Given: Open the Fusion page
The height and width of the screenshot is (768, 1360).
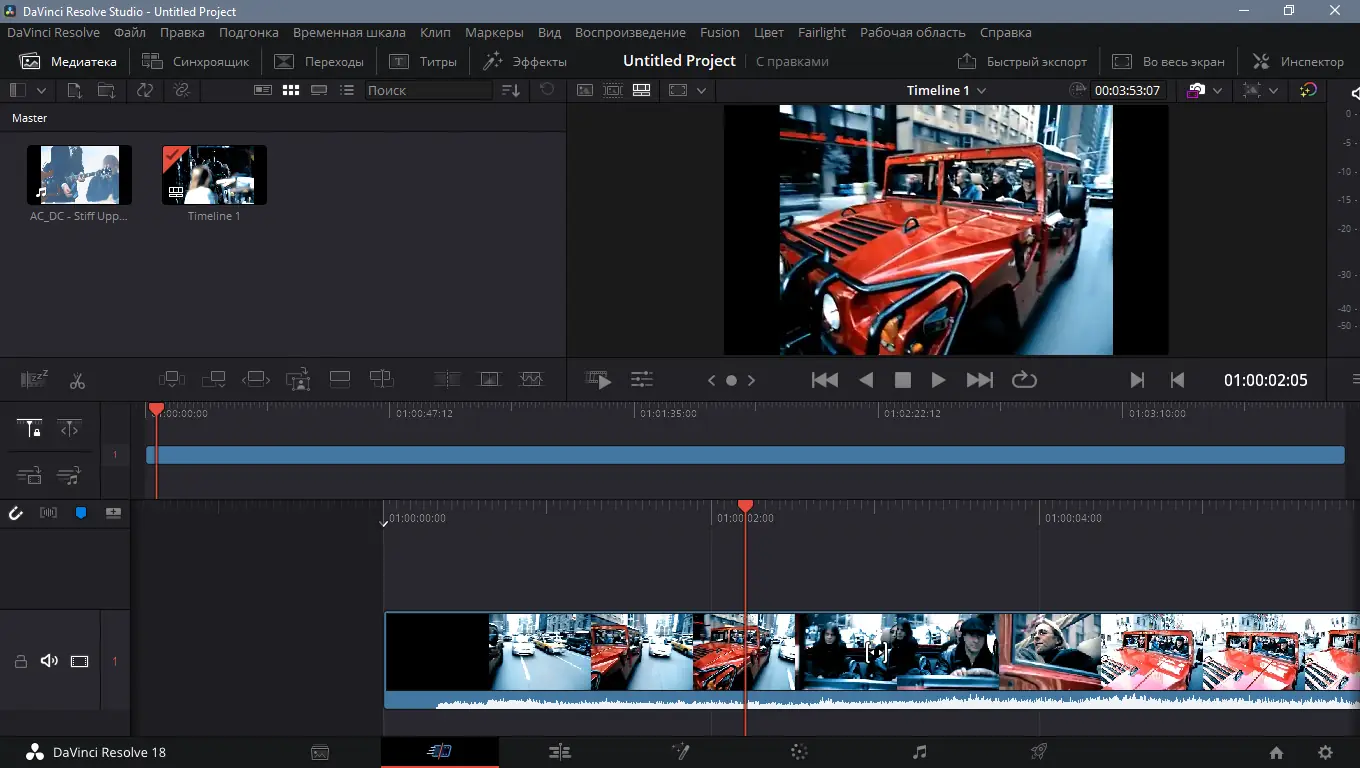Looking at the screenshot, I should (x=680, y=751).
